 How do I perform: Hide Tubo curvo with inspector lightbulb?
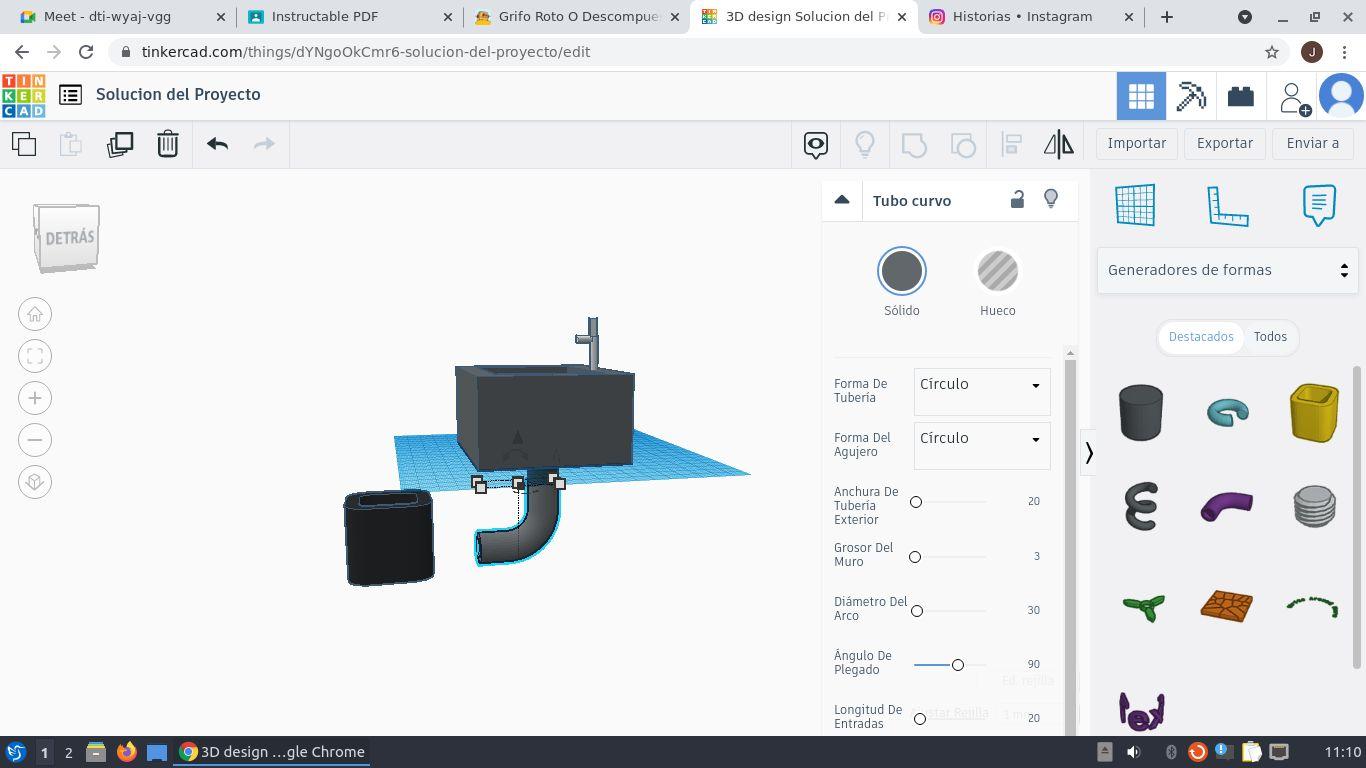1051,199
